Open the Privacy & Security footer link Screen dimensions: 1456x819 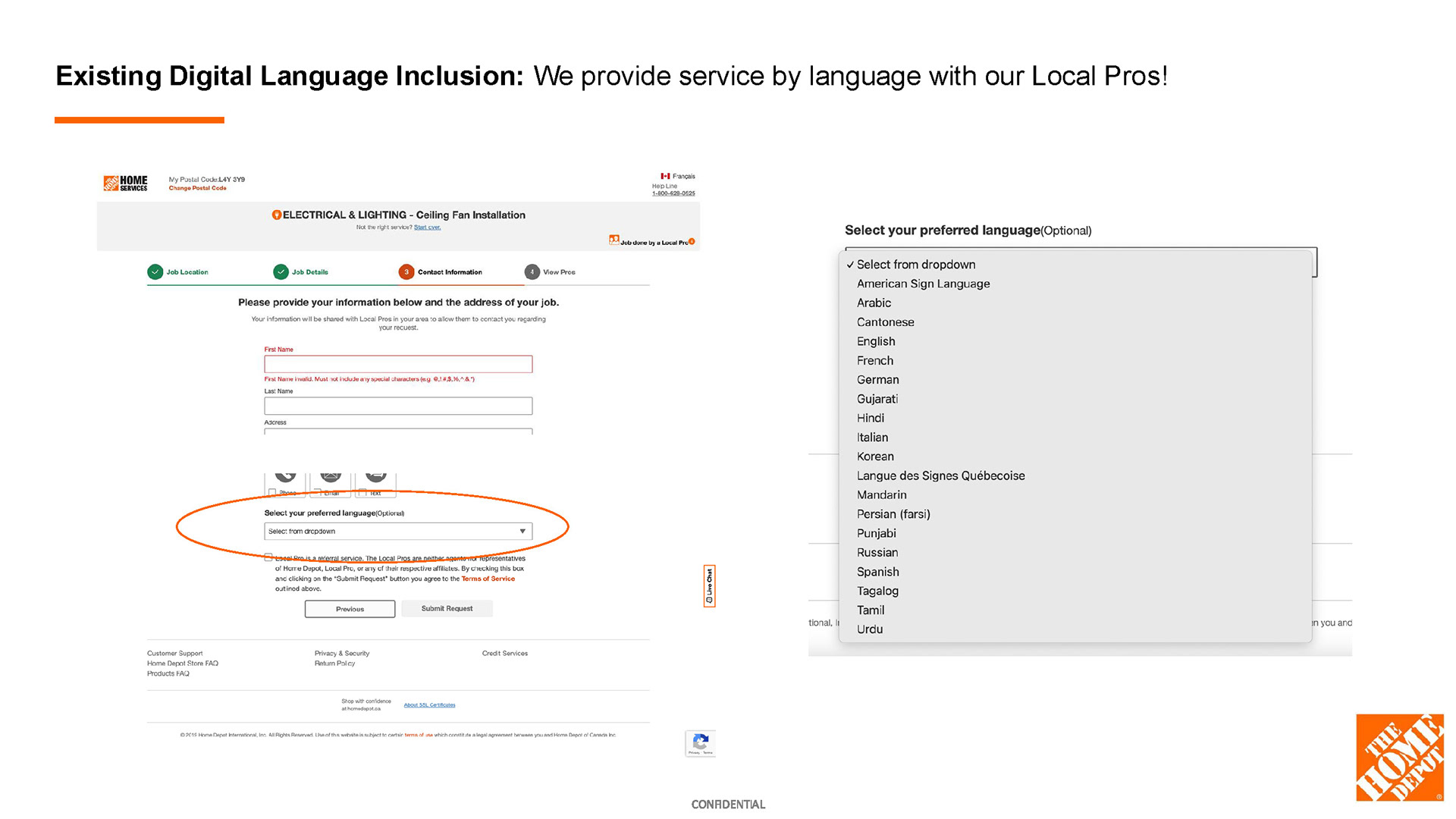pyautogui.click(x=342, y=653)
